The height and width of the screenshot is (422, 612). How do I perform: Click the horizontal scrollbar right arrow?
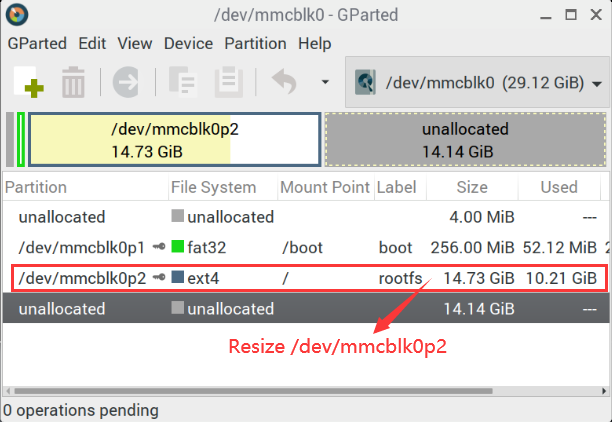(604, 391)
